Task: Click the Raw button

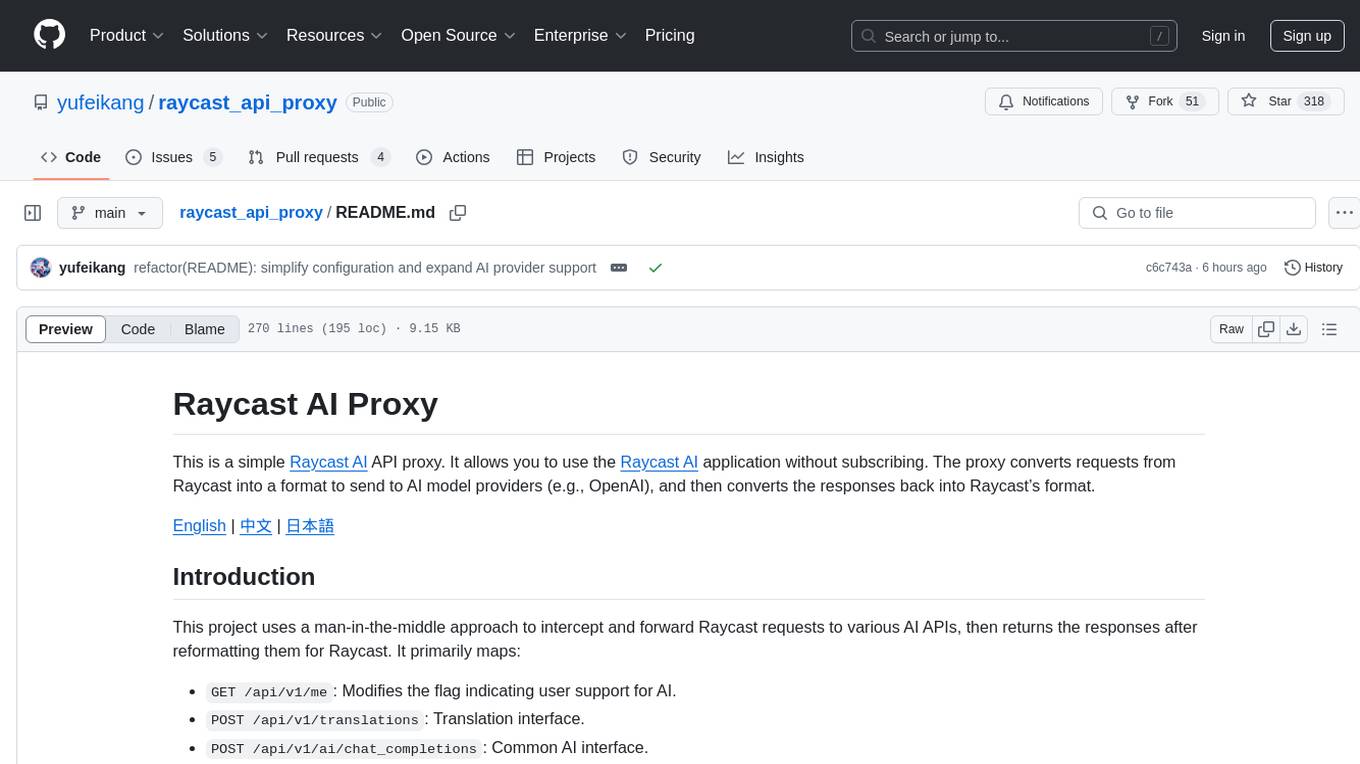Action: (1231, 329)
